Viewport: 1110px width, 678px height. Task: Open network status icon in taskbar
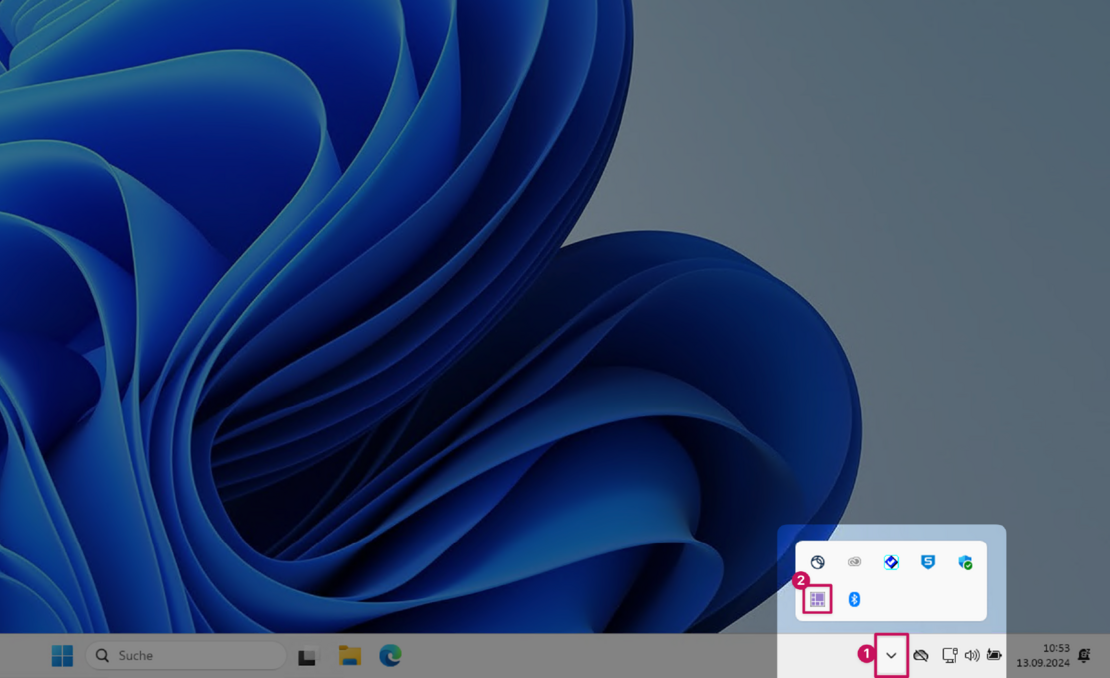coord(949,656)
